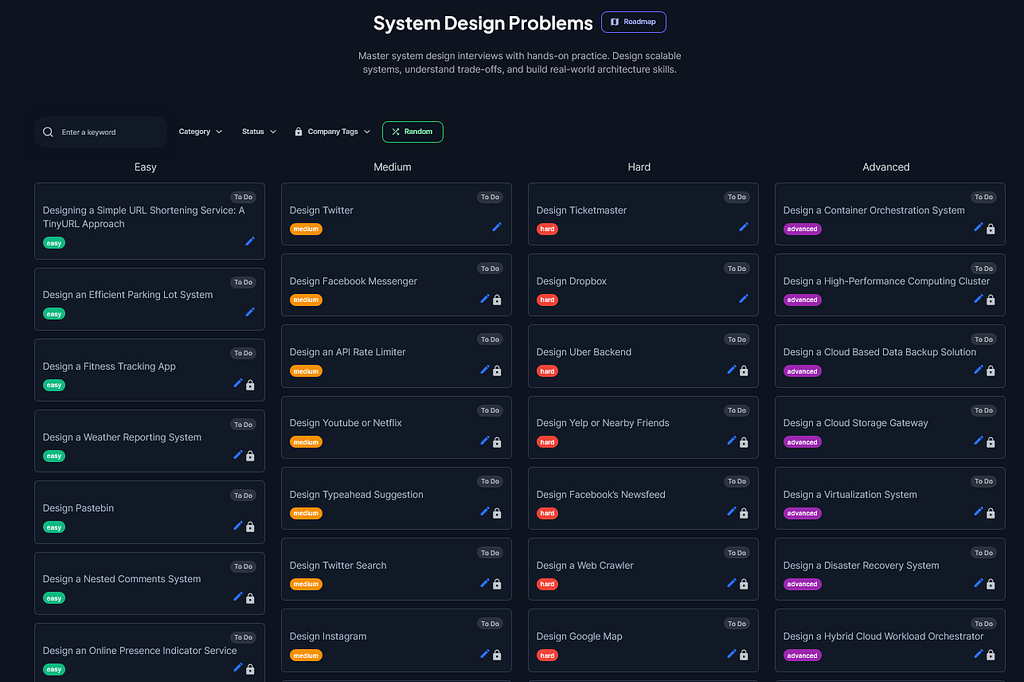This screenshot has height=682, width=1024.
Task: Click pencil icon on Design Dropbox card
Action: 743,299
